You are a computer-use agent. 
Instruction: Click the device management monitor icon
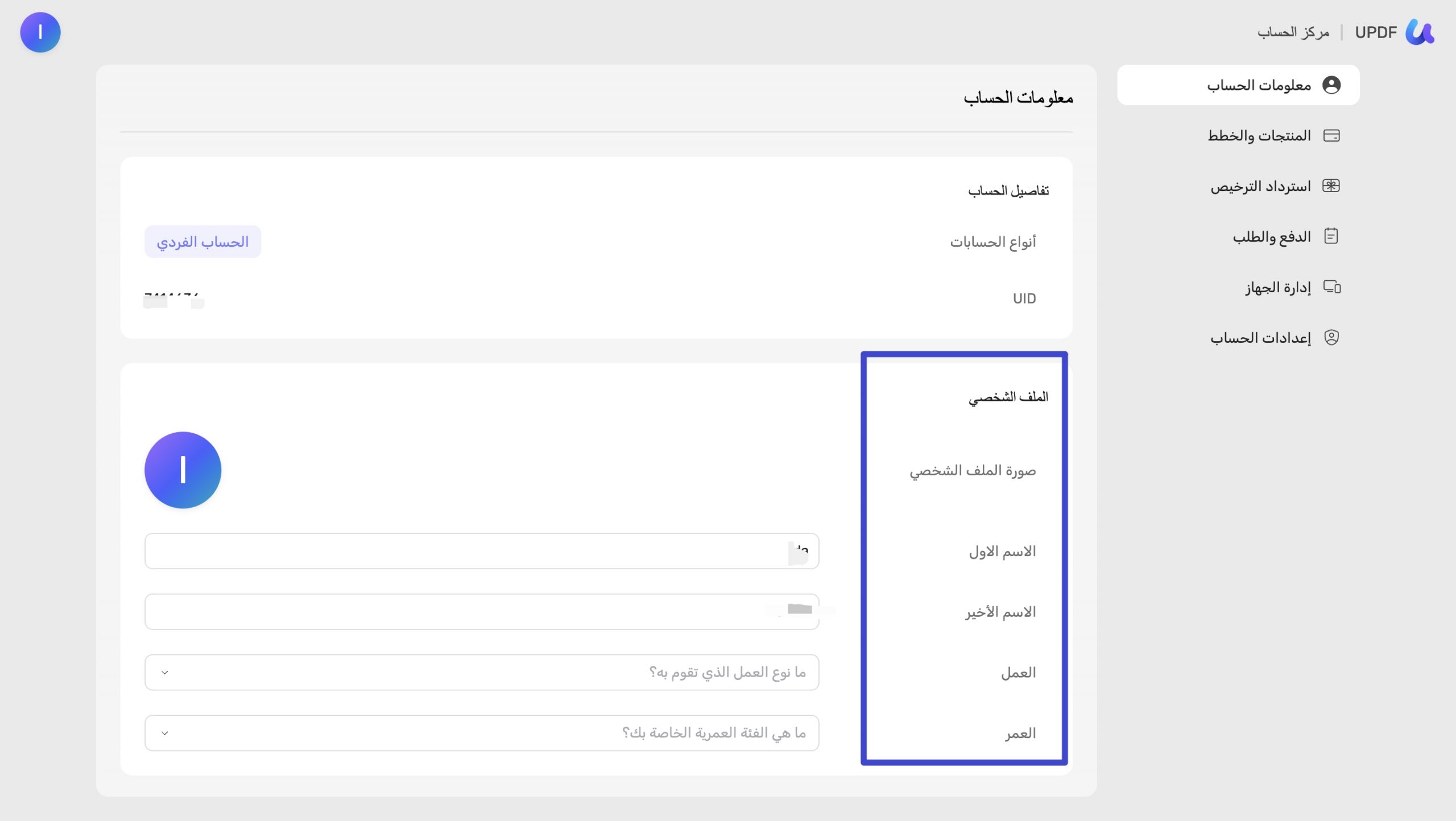coord(1331,287)
